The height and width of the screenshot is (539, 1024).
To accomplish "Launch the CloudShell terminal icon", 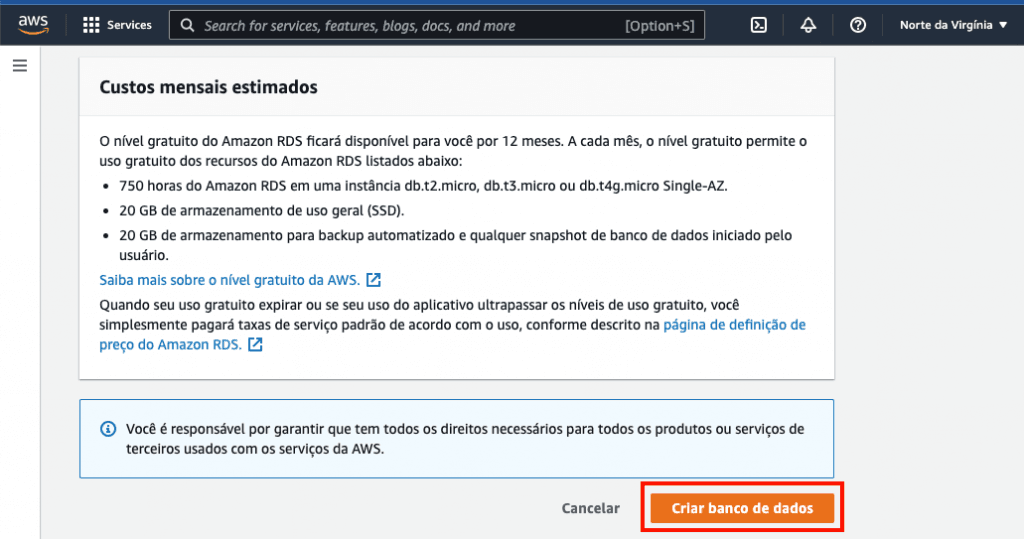I will (x=759, y=25).
